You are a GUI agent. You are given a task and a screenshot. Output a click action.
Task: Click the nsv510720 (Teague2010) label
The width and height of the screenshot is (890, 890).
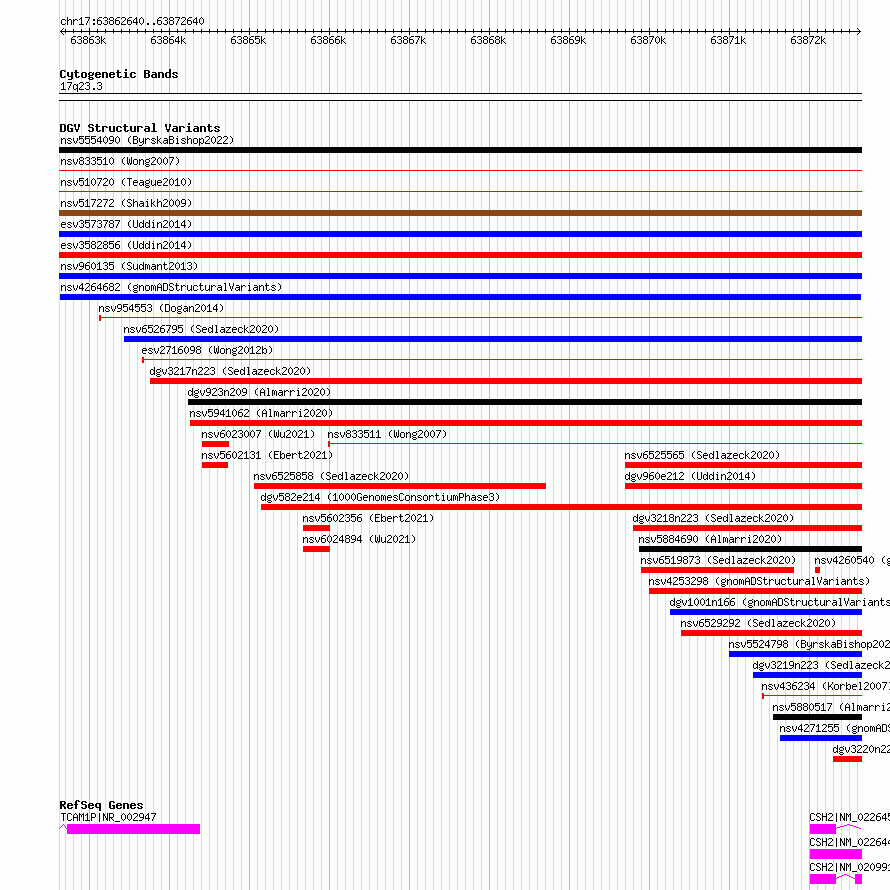tap(126, 182)
